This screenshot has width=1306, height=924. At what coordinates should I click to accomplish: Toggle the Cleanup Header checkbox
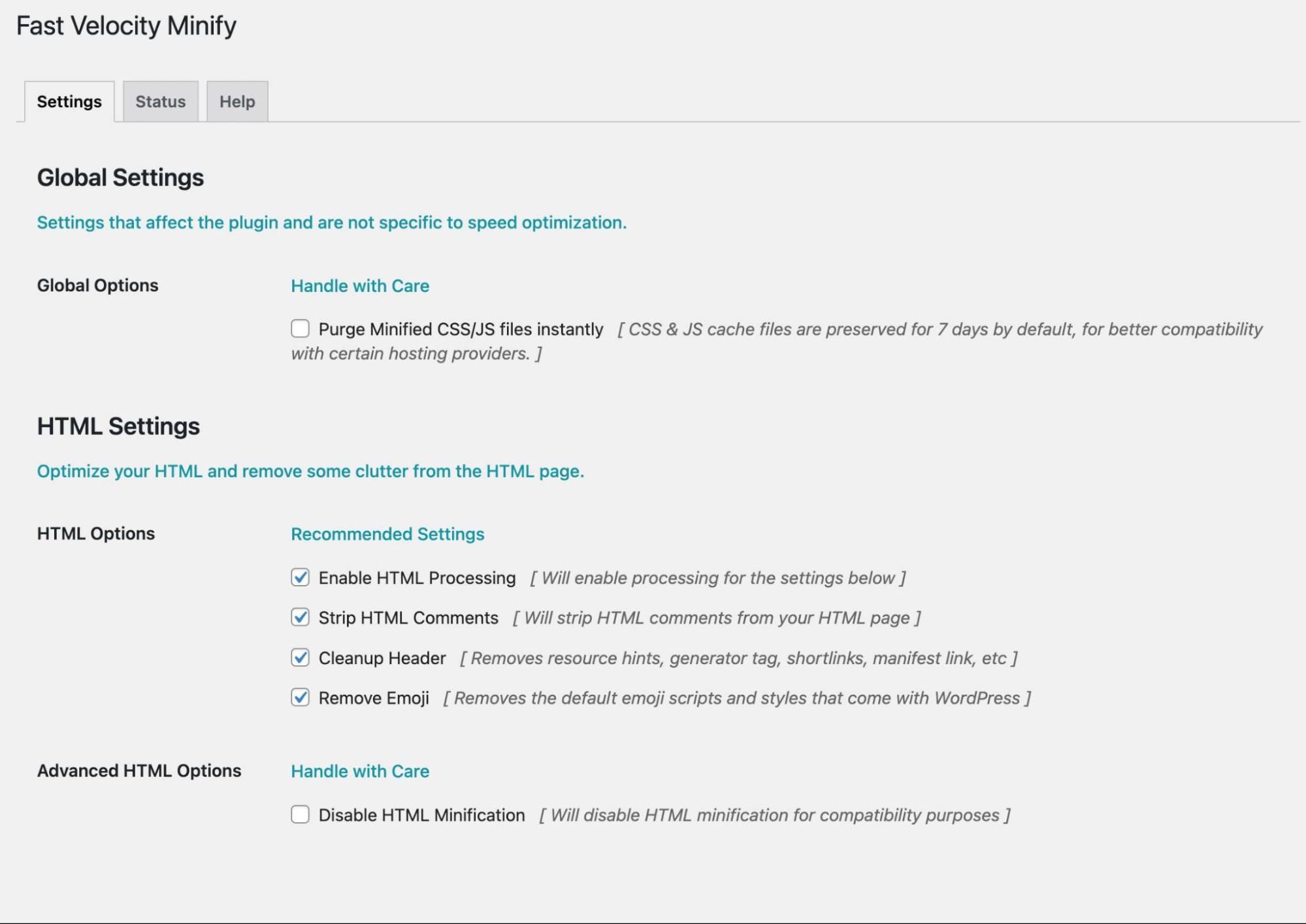click(300, 658)
